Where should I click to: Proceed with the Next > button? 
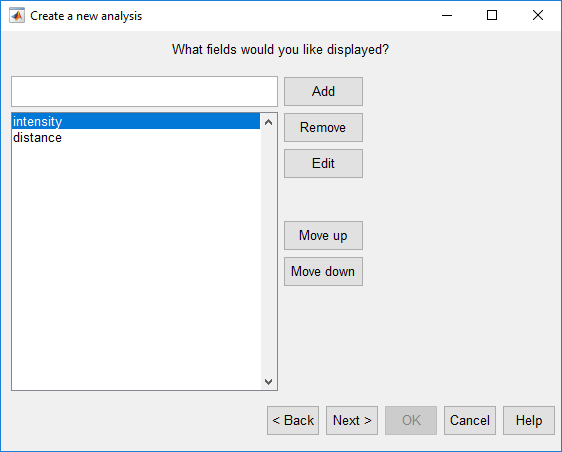[352, 420]
